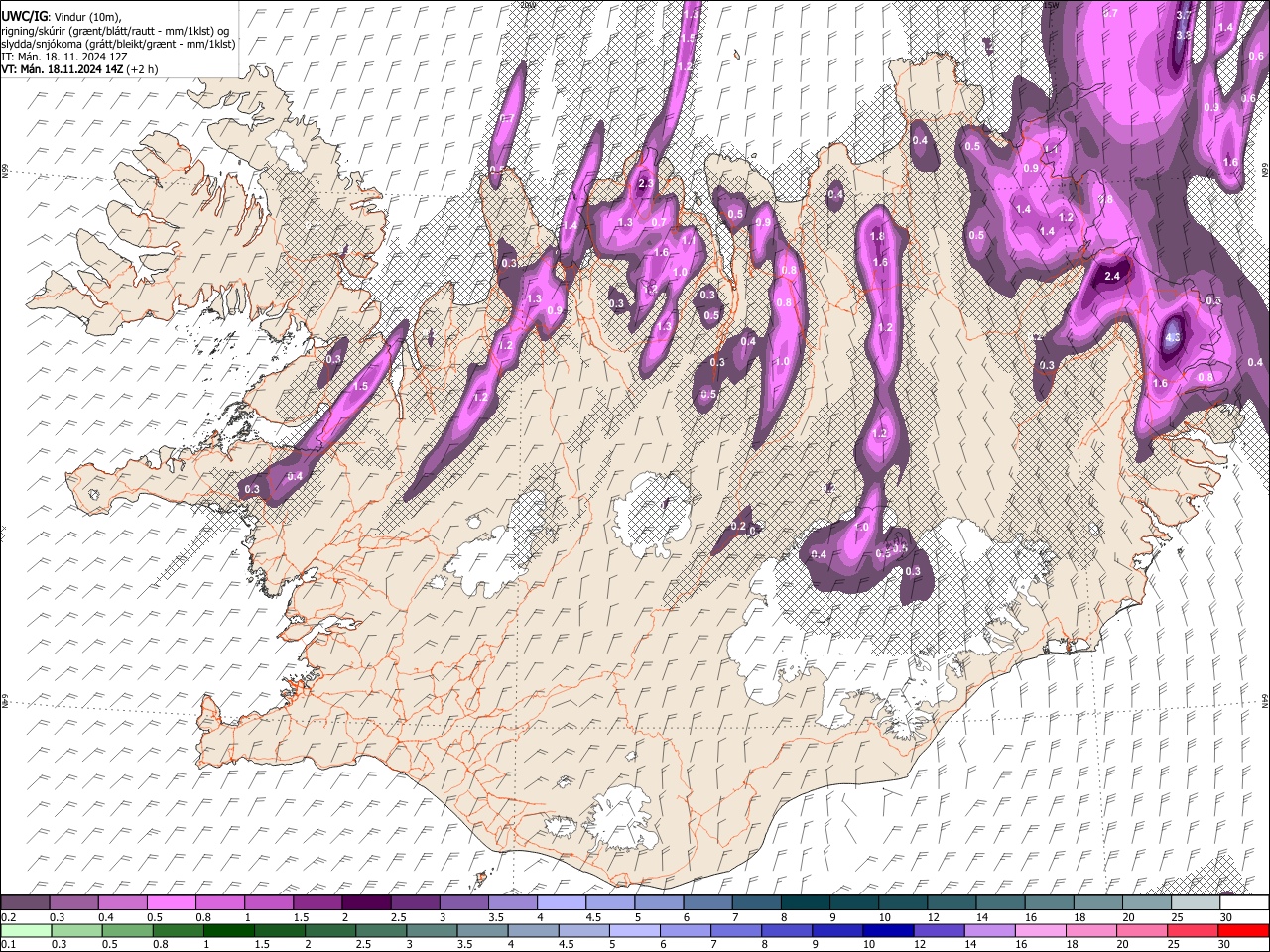Click the "rigning/skúrir" legend description line
The image size is (1270, 952).
click(x=115, y=31)
